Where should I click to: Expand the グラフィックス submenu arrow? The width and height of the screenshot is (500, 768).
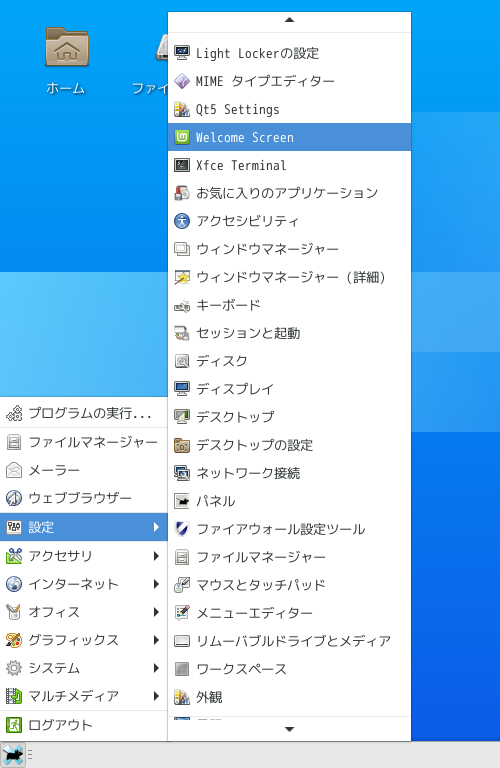pos(156,640)
